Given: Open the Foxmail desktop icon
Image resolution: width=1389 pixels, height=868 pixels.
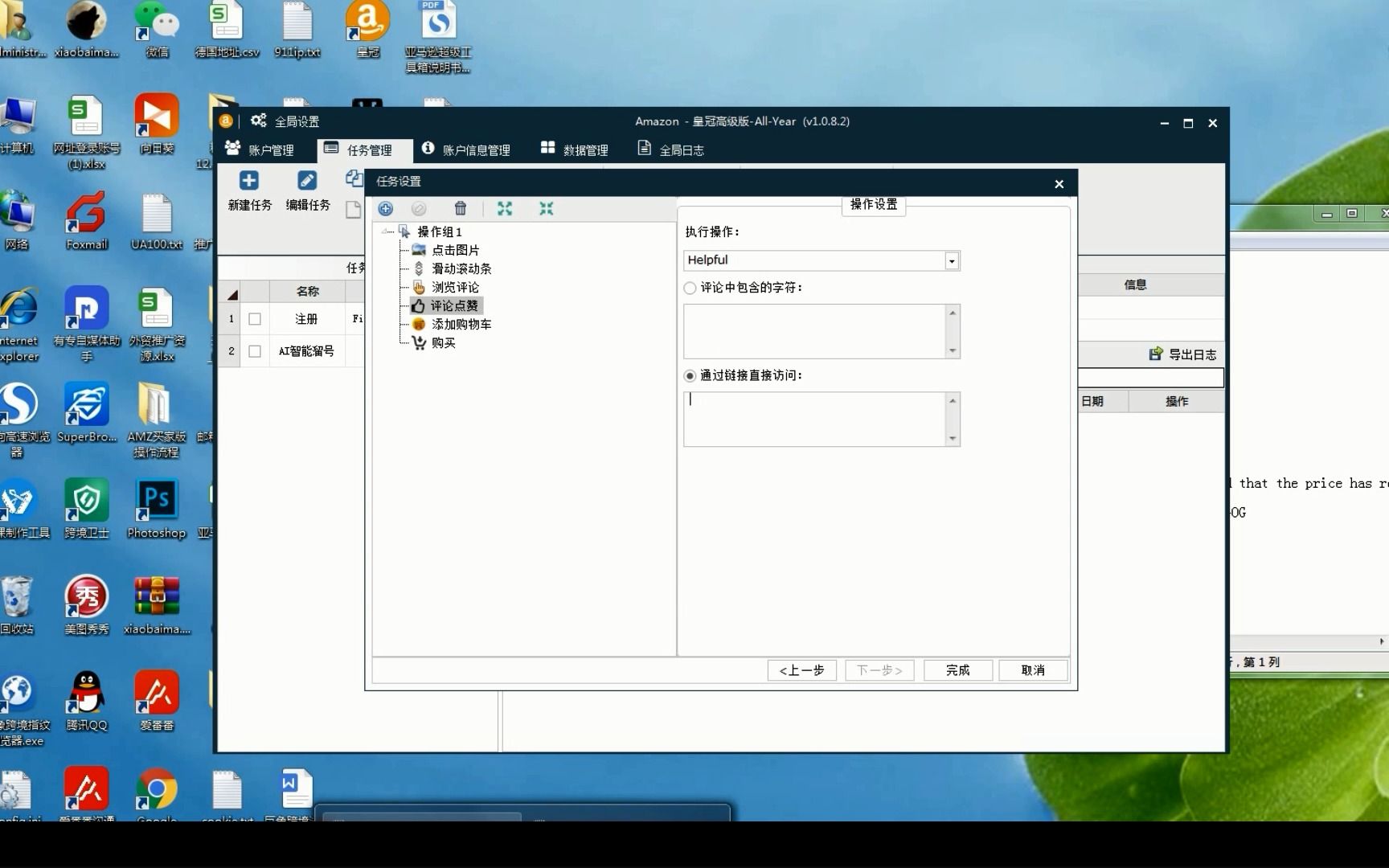Looking at the screenshot, I should [86, 221].
